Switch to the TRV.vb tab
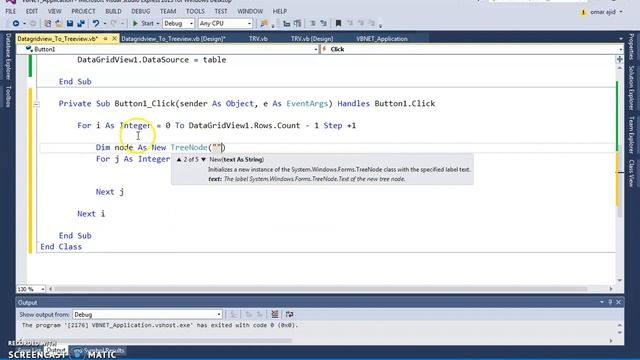The width and height of the screenshot is (640, 360). click(x=258, y=39)
